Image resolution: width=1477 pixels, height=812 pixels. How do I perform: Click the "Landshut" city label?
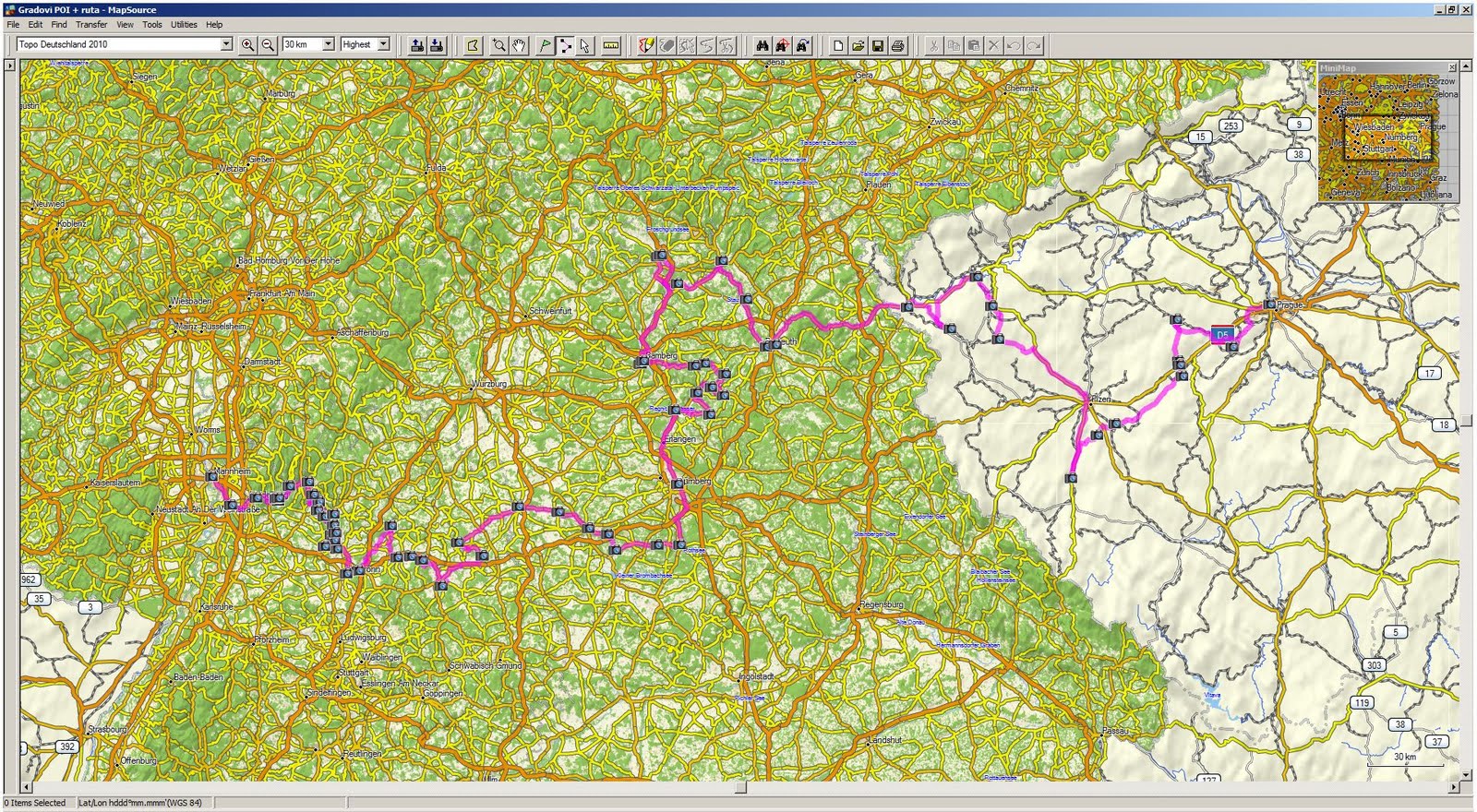tap(884, 740)
